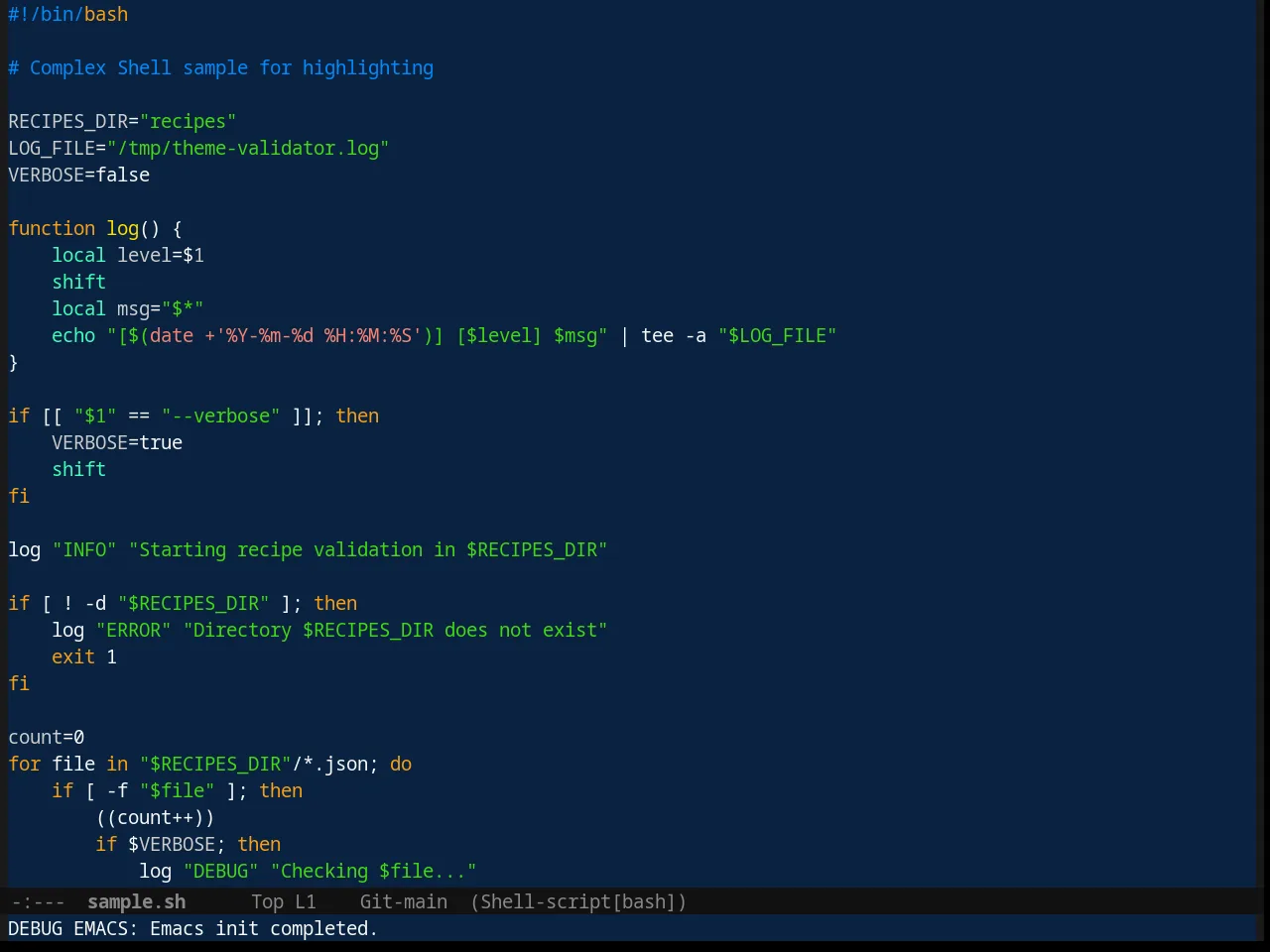Click the count=0 line
The height and width of the screenshot is (952, 1270).
coord(47,737)
